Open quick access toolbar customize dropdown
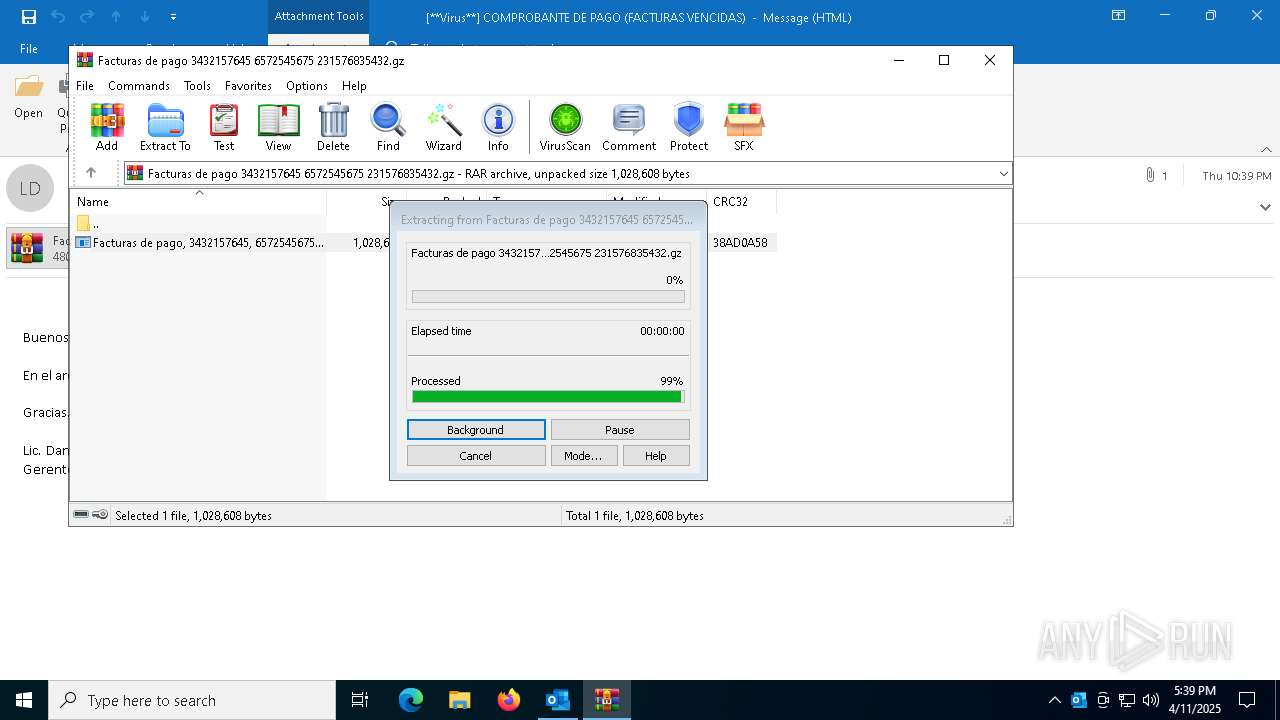1280x720 pixels. tap(173, 17)
